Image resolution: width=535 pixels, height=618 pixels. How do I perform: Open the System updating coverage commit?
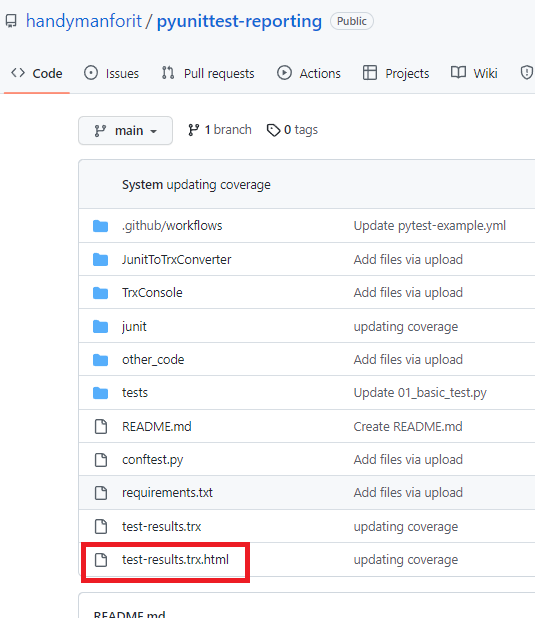coord(196,184)
